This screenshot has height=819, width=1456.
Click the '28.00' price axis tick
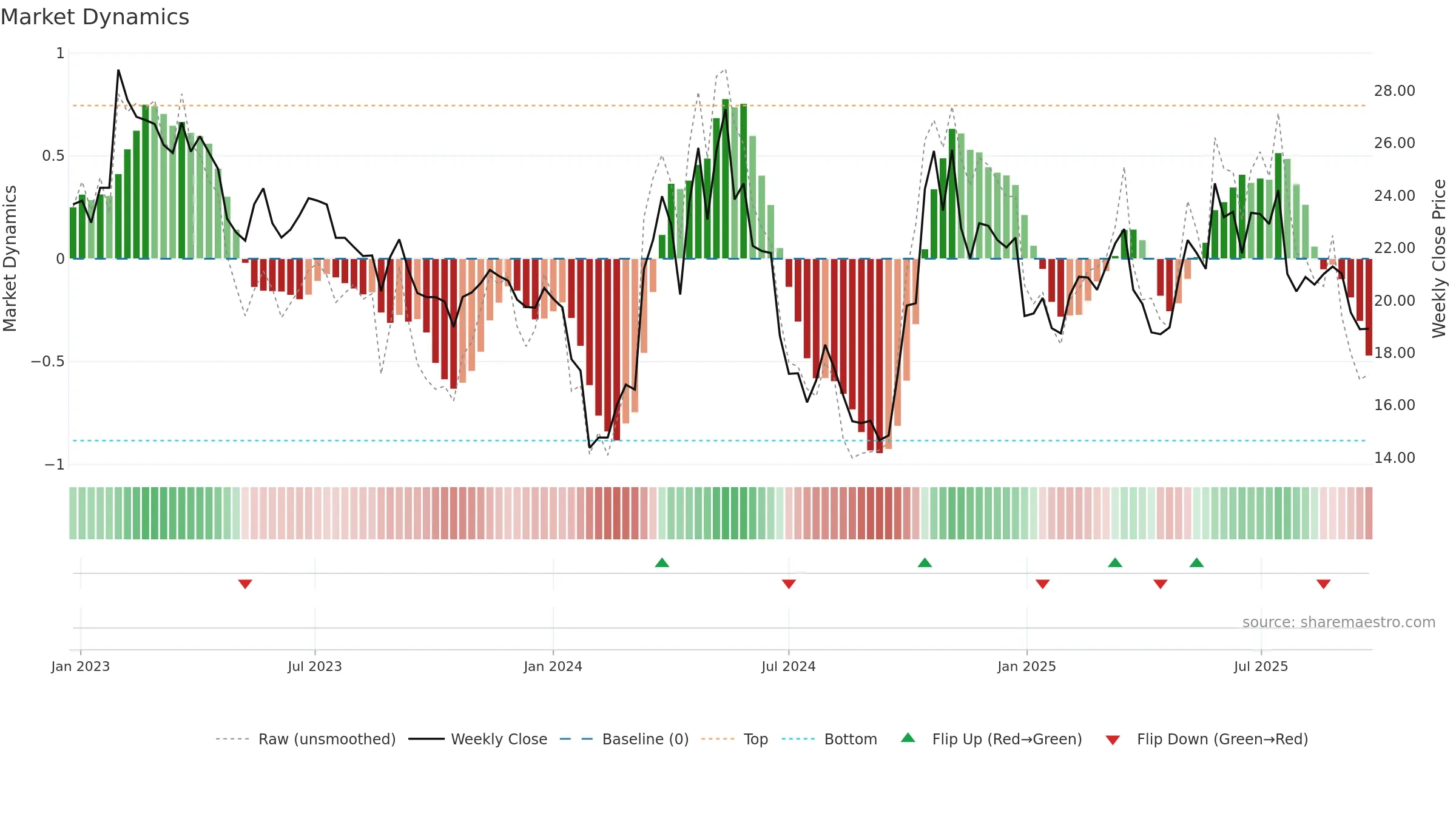(x=1395, y=91)
